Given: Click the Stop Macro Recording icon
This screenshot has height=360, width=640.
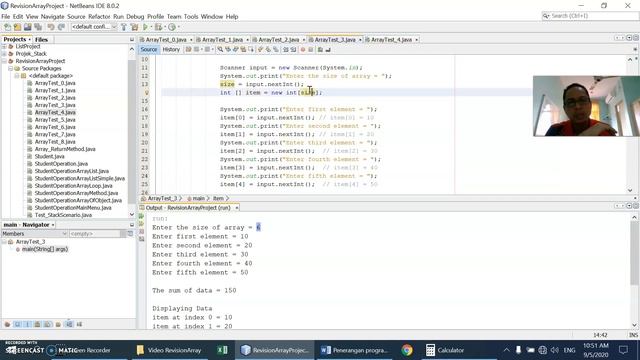Looking at the screenshot, I should (x=310, y=49).
